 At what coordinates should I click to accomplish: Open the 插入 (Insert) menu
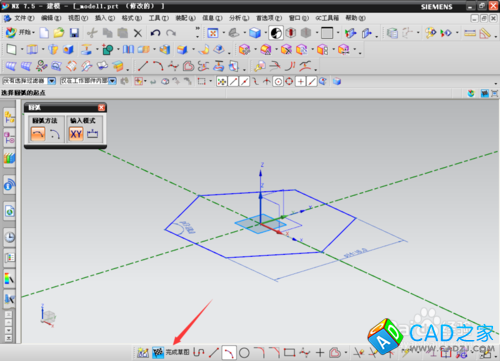(x=105, y=18)
